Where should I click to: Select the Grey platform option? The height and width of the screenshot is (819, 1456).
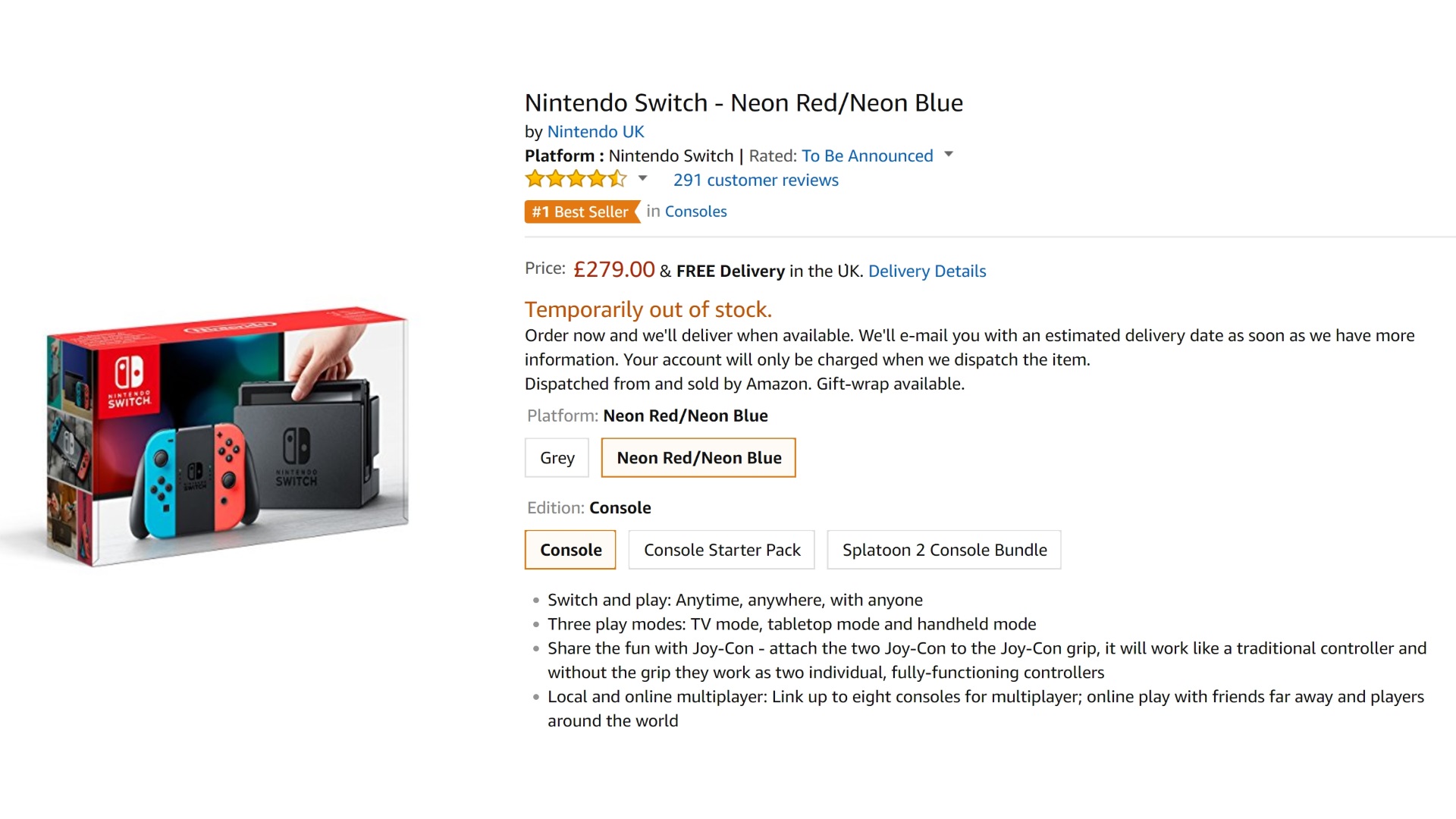[x=557, y=458]
